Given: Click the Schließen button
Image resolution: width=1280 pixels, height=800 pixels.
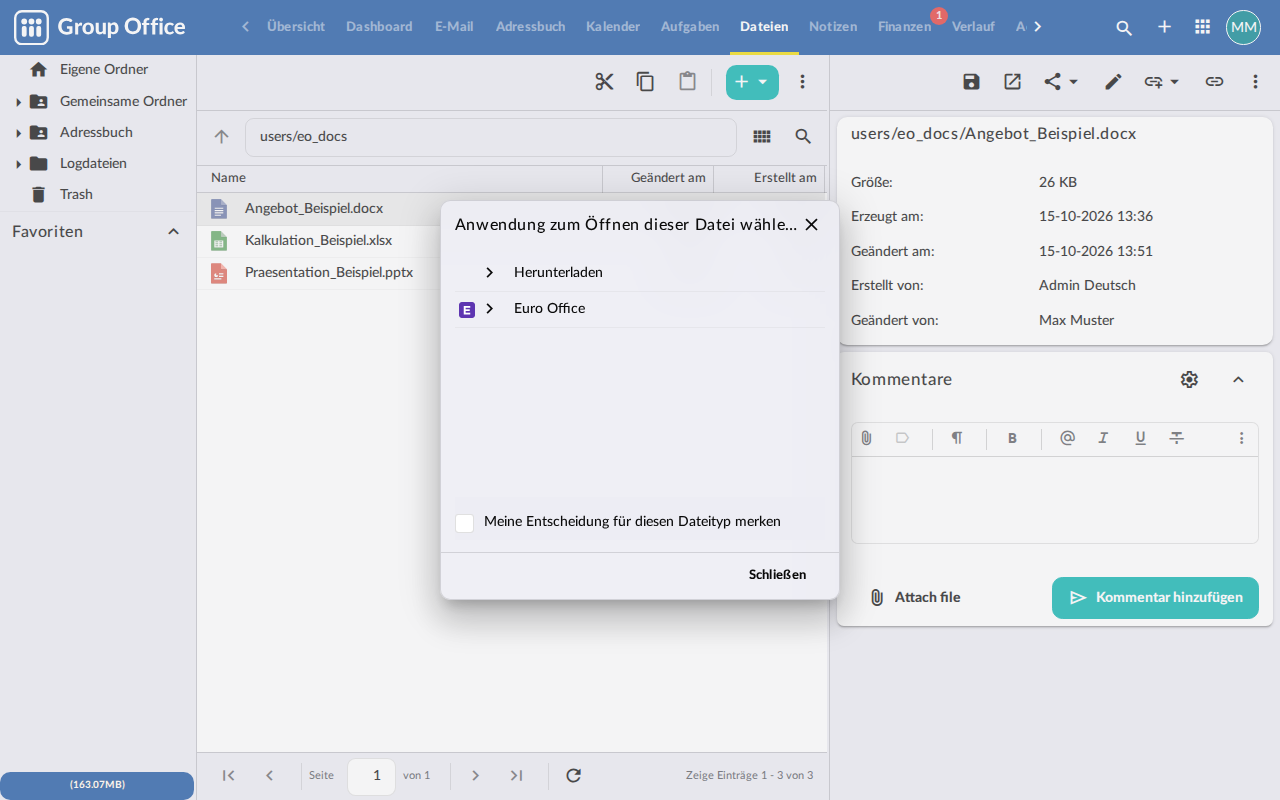Looking at the screenshot, I should tap(777, 574).
